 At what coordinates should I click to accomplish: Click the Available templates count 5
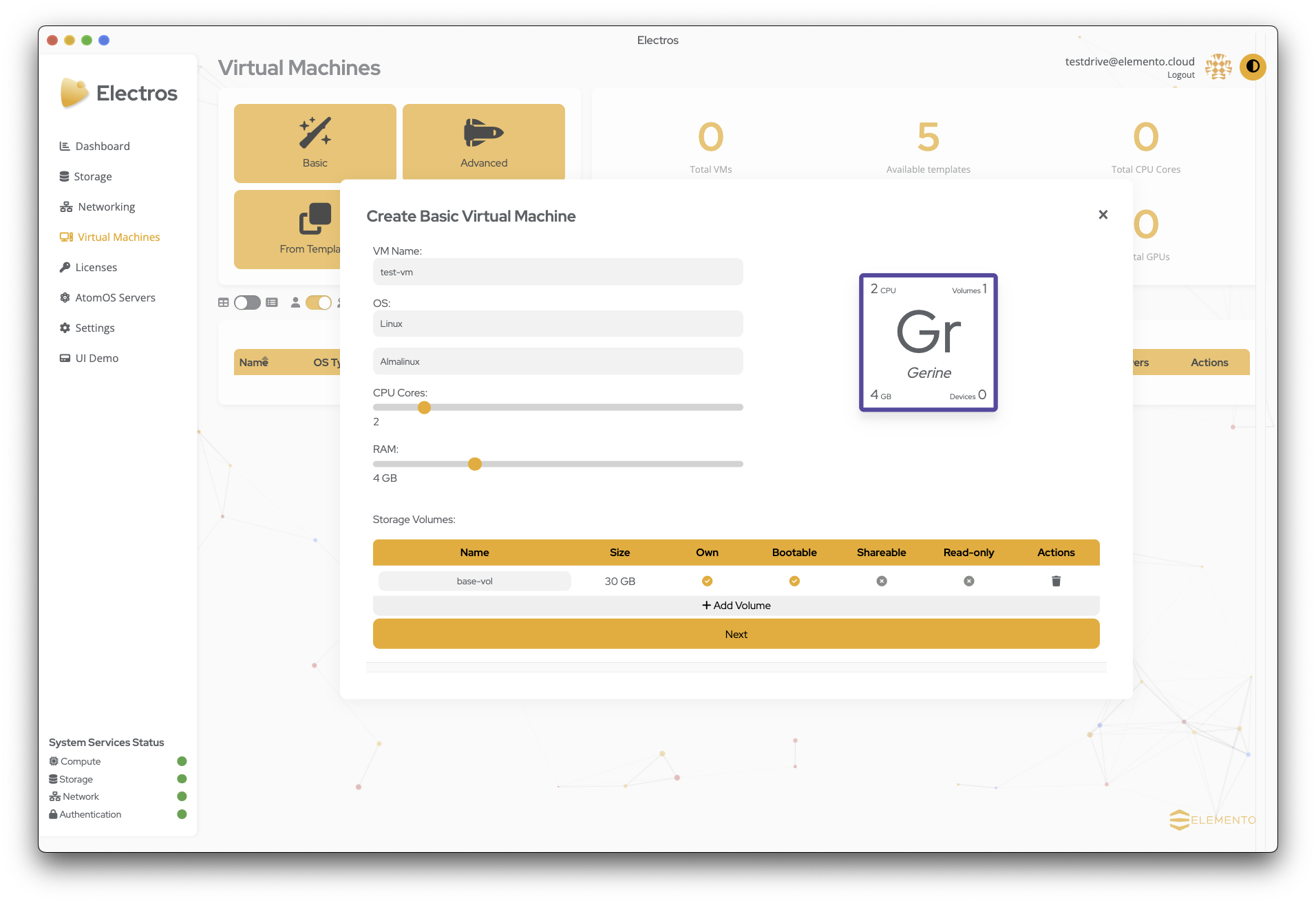[x=928, y=136]
